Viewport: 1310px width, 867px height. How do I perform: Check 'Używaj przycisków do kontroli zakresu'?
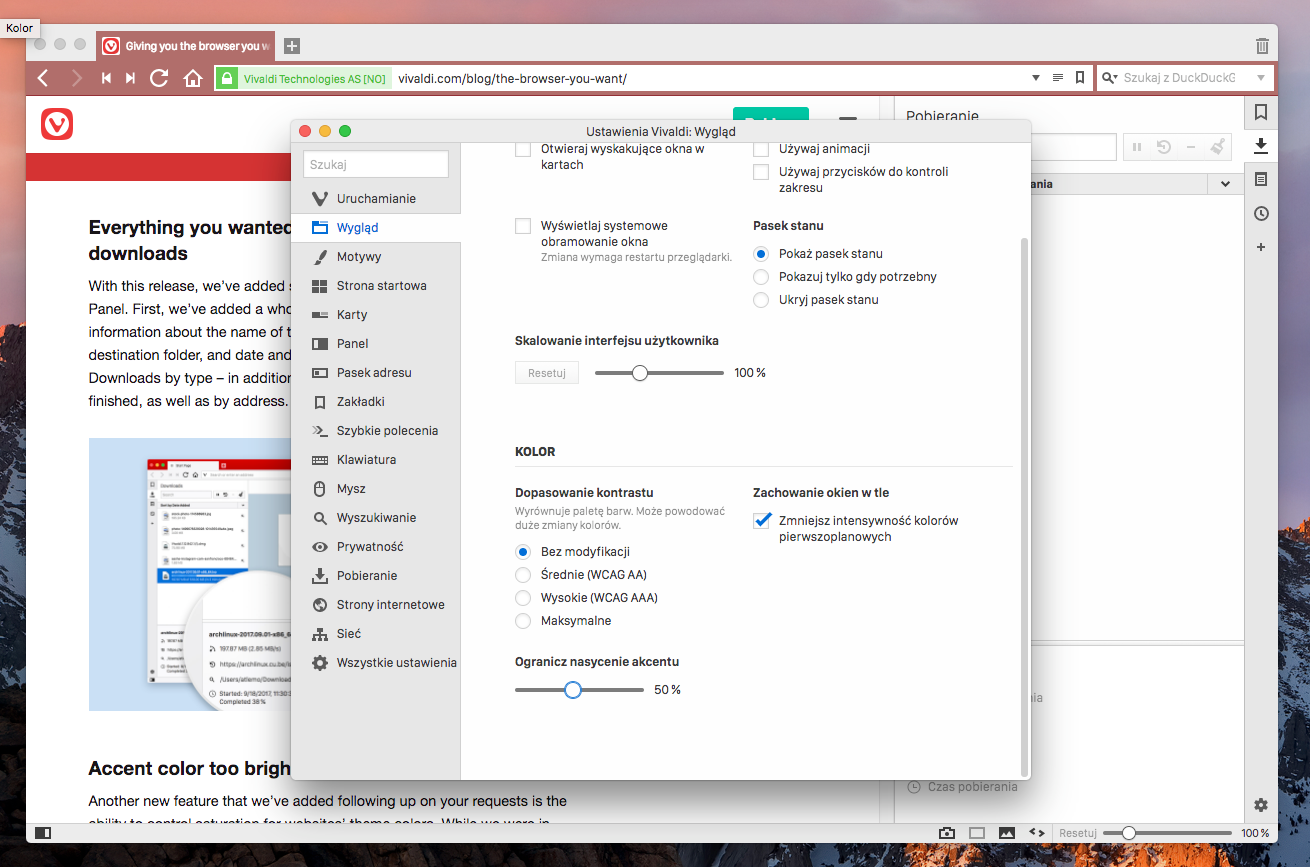[761, 172]
